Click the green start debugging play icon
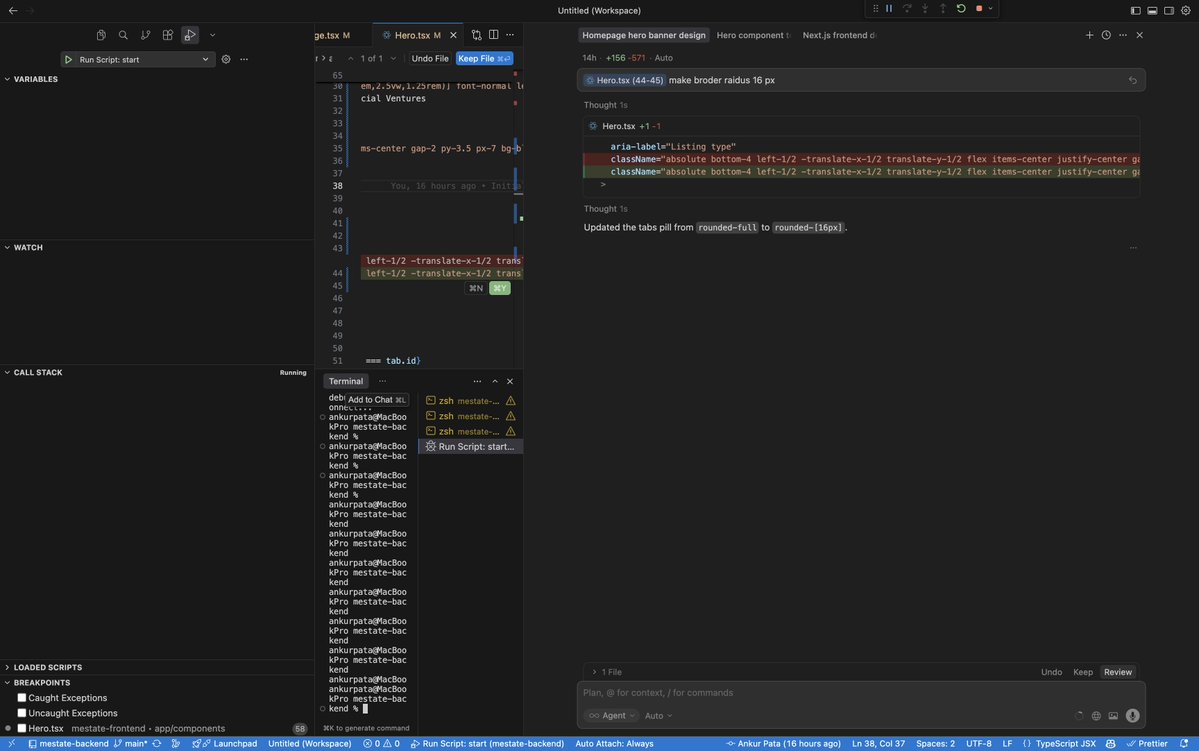The image size is (1199, 751). [68, 60]
